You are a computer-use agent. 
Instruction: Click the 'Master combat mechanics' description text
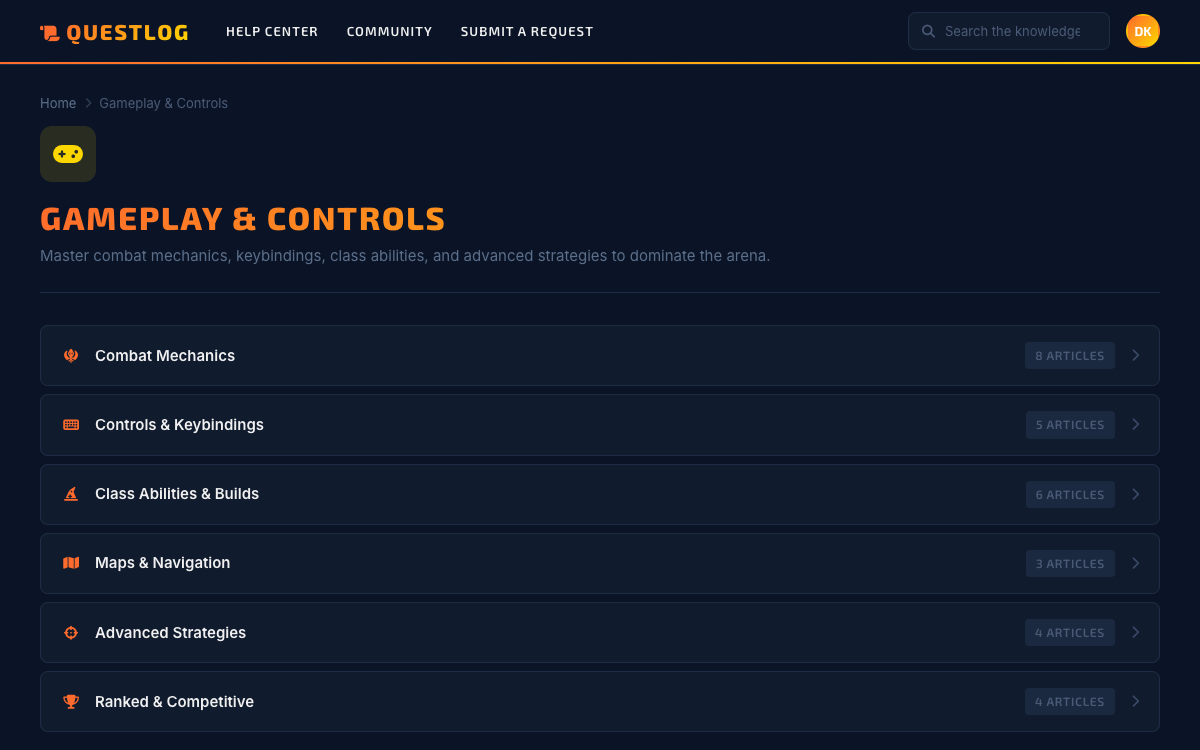(405, 256)
